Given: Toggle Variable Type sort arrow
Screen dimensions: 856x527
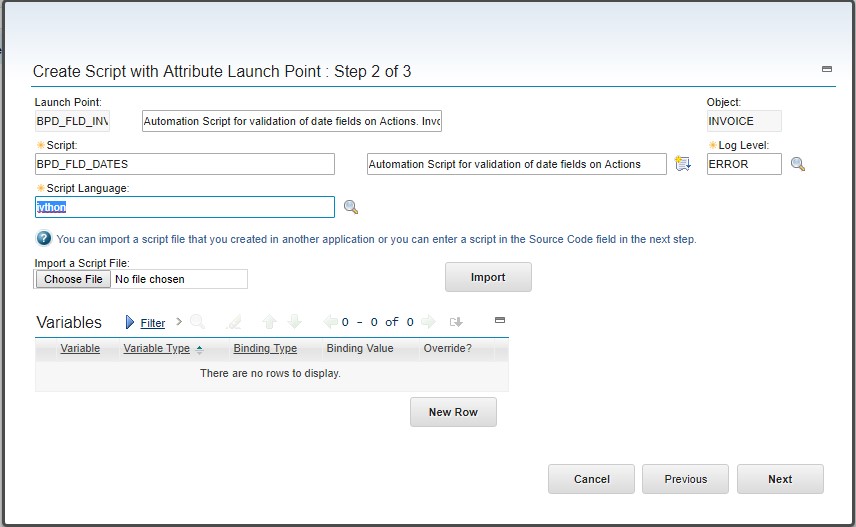Looking at the screenshot, I should [199, 350].
